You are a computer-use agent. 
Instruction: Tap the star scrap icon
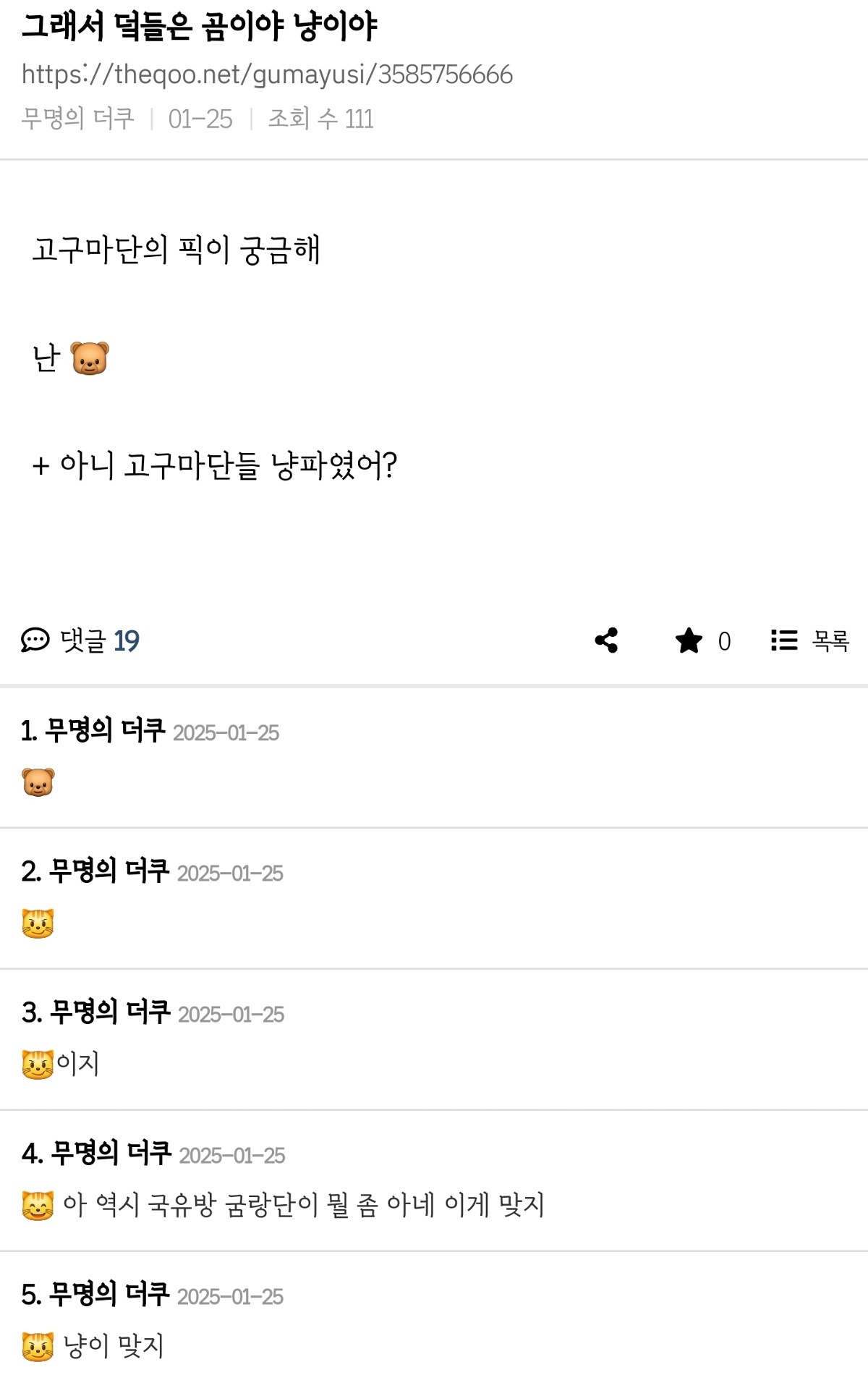point(689,640)
